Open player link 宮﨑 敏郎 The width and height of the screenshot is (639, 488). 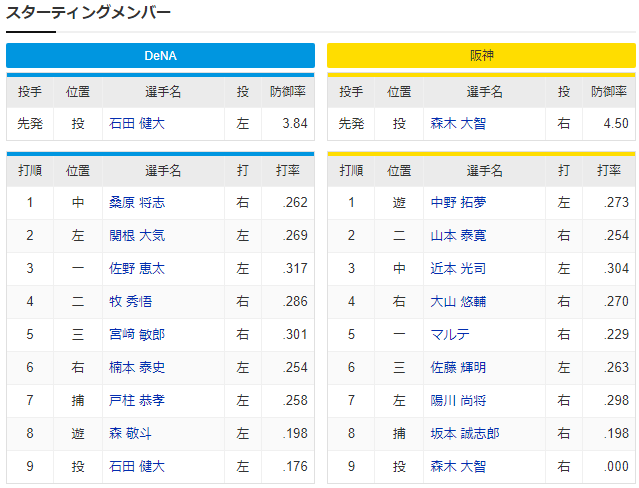tap(137, 335)
